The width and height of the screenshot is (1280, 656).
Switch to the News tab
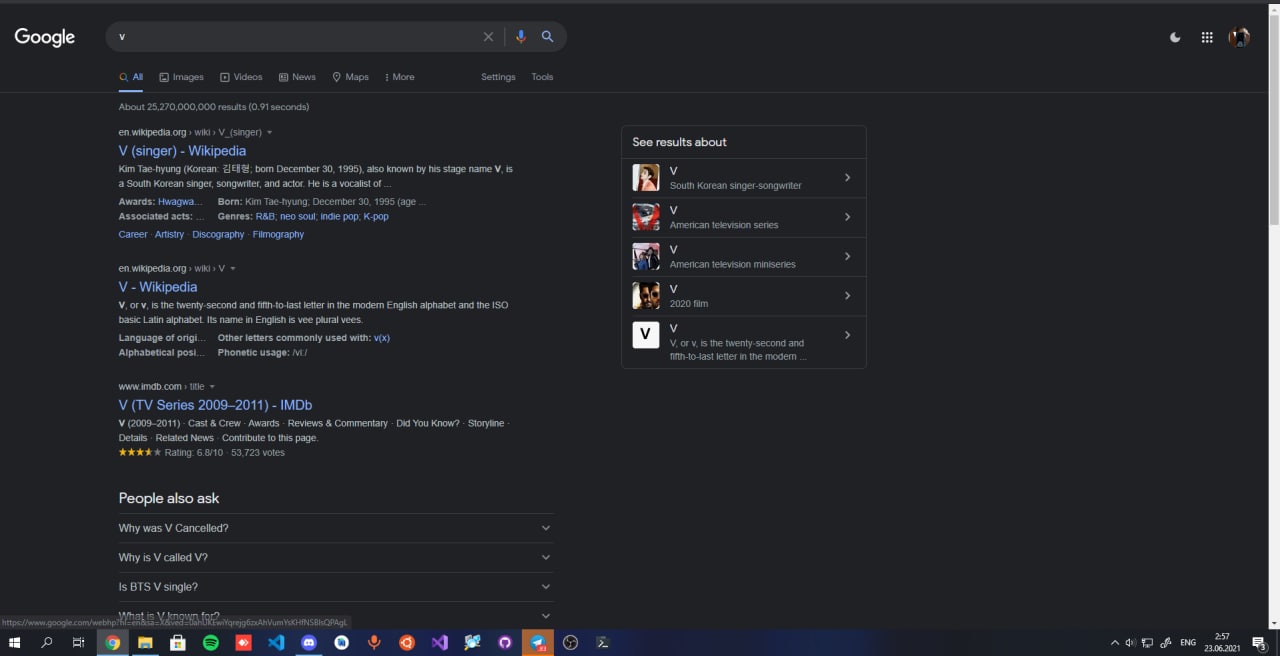(297, 77)
